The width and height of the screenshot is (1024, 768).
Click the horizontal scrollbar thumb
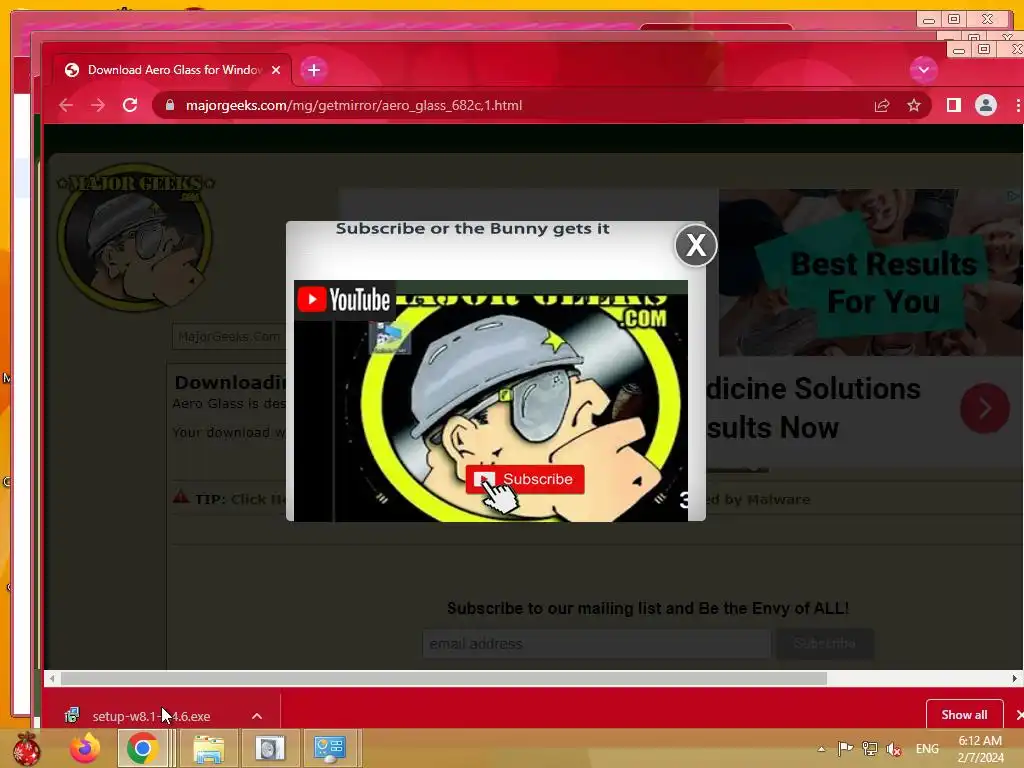[x=444, y=679]
